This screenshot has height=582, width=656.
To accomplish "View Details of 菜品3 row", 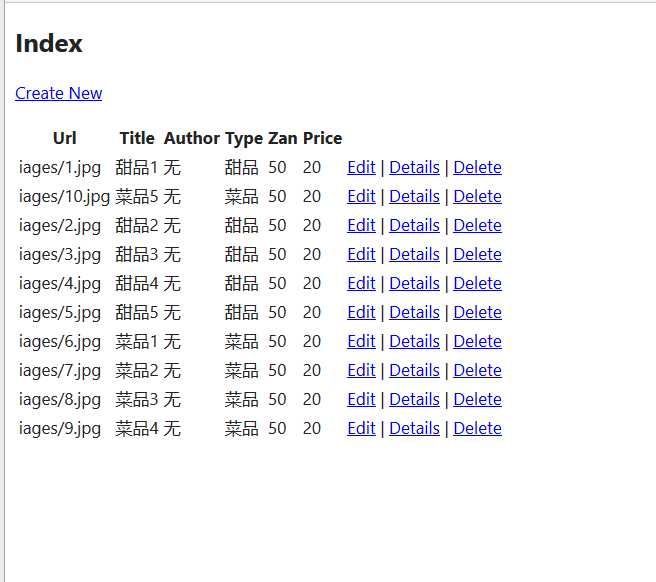I will point(414,399).
